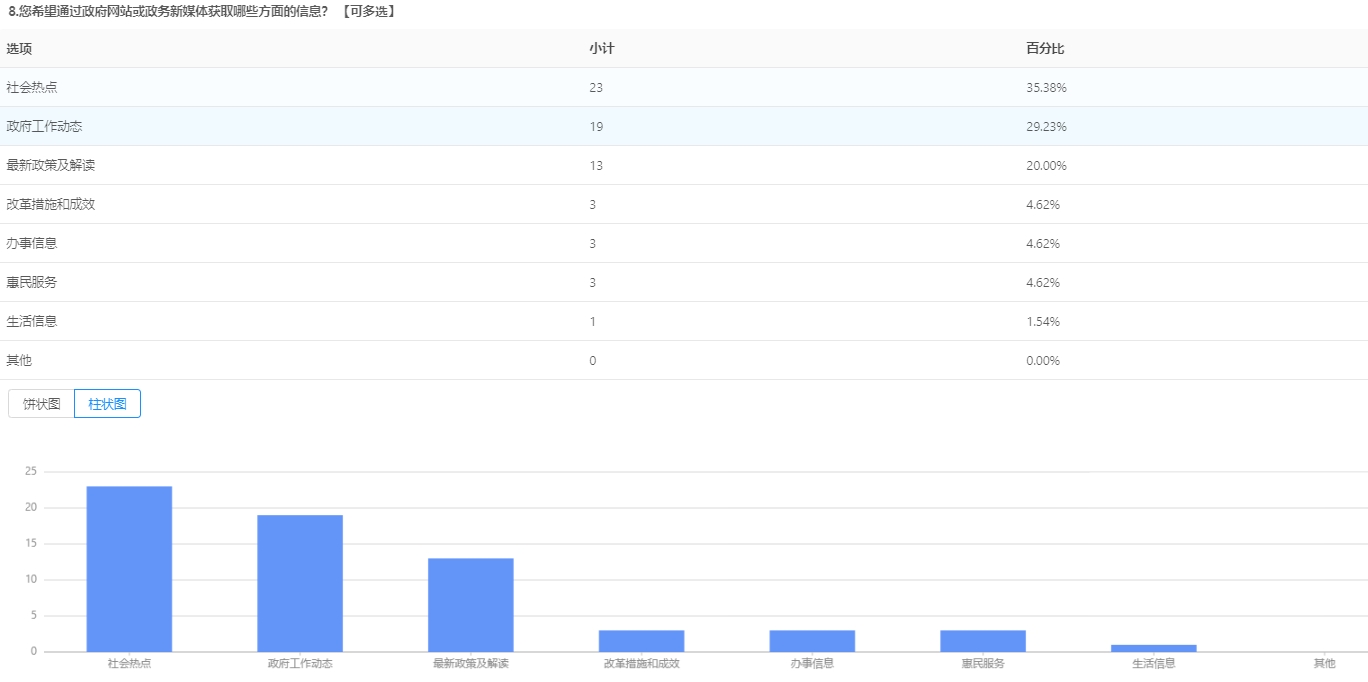The width and height of the screenshot is (1368, 682).
Task: Click the 35.38% percentage cell
Action: point(1046,87)
